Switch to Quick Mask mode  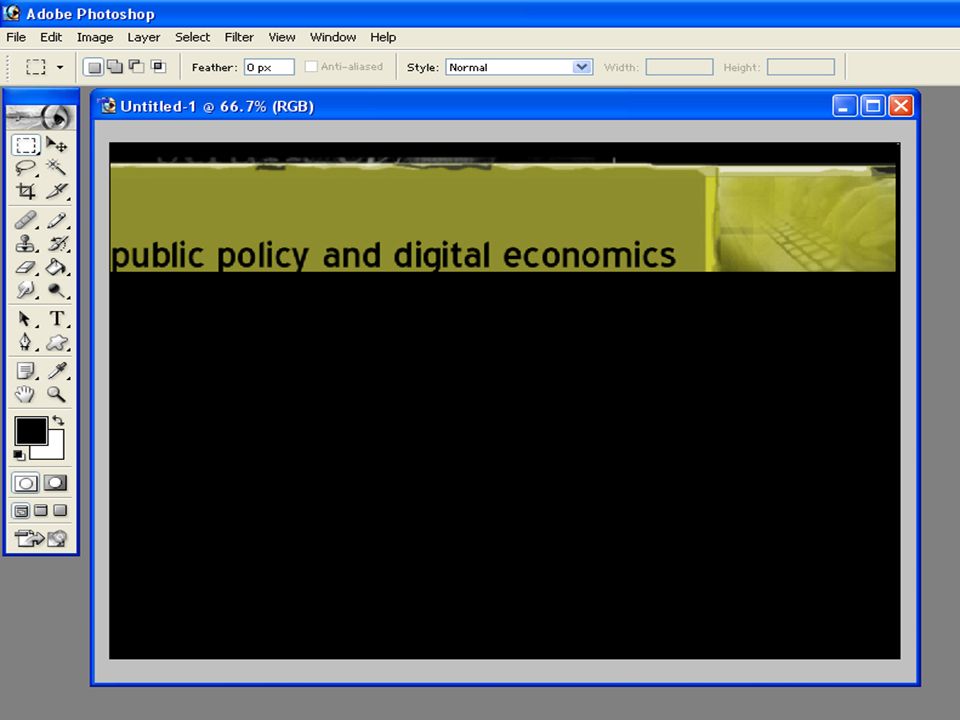pyautogui.click(x=55, y=483)
